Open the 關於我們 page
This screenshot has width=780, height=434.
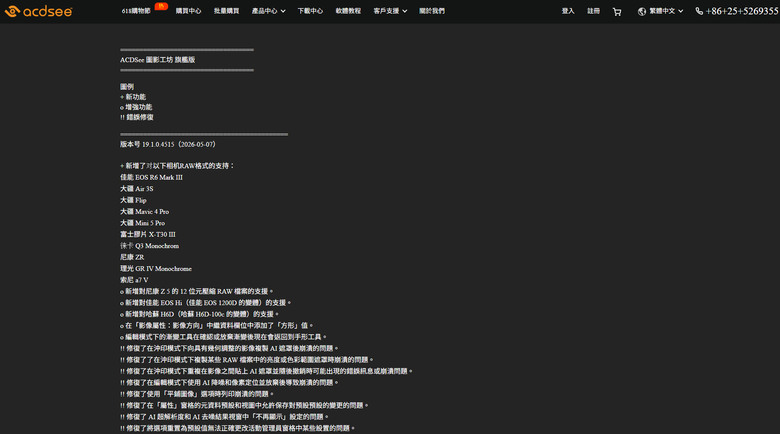432,11
